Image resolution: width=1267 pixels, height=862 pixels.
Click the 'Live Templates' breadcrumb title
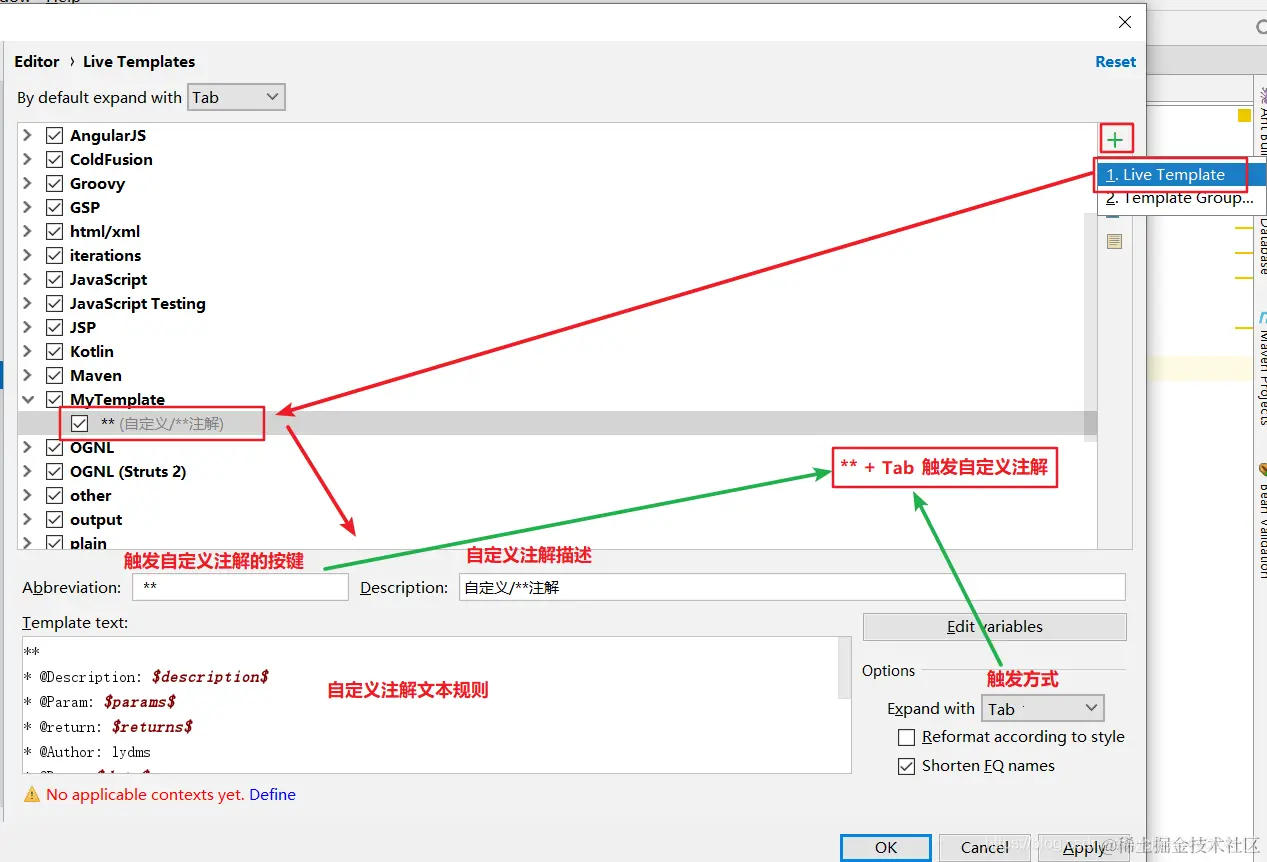coord(139,61)
